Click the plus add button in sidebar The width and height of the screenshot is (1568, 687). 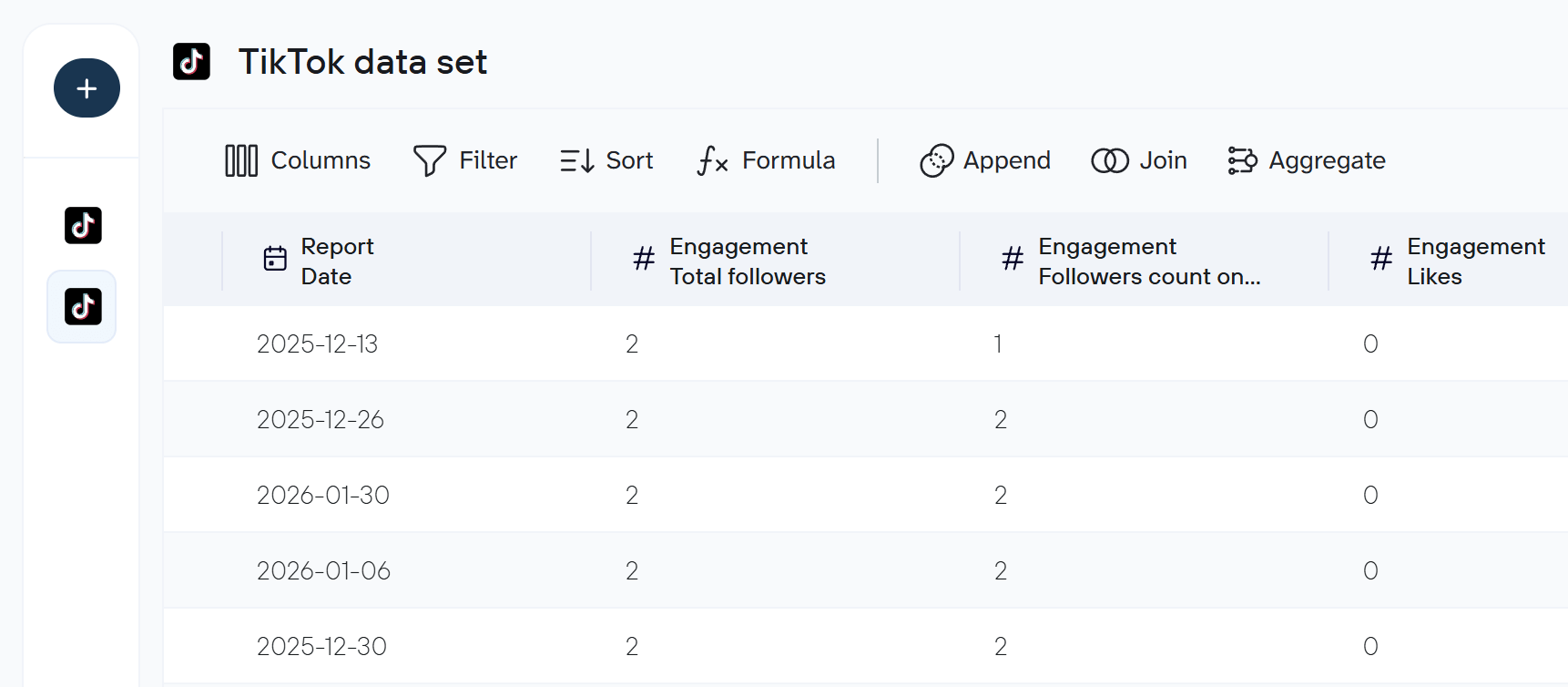coord(87,88)
